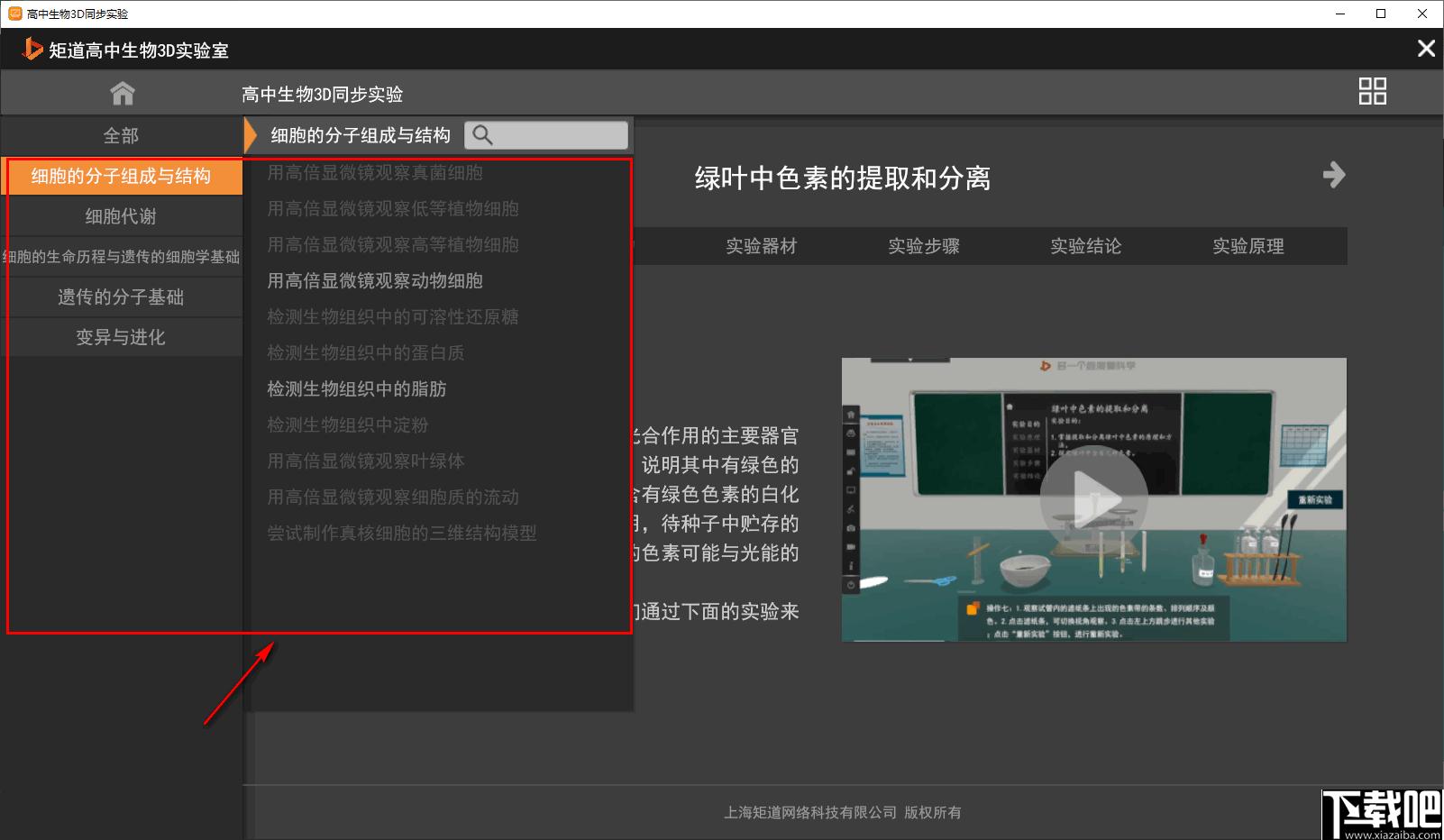Choose 变异与进化 category

[121, 338]
